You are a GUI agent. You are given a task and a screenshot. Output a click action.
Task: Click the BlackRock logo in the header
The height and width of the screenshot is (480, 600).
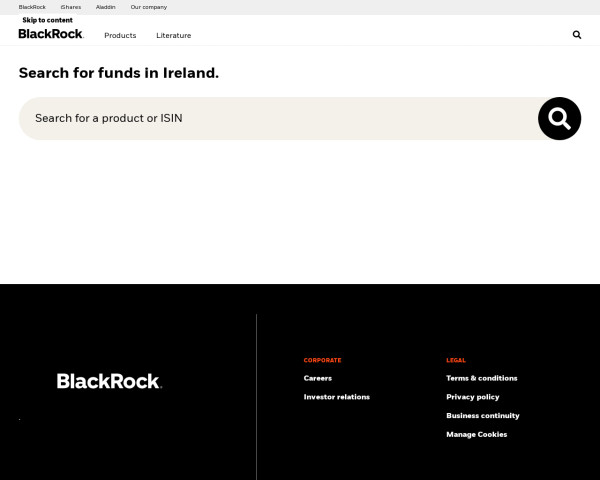pos(50,34)
